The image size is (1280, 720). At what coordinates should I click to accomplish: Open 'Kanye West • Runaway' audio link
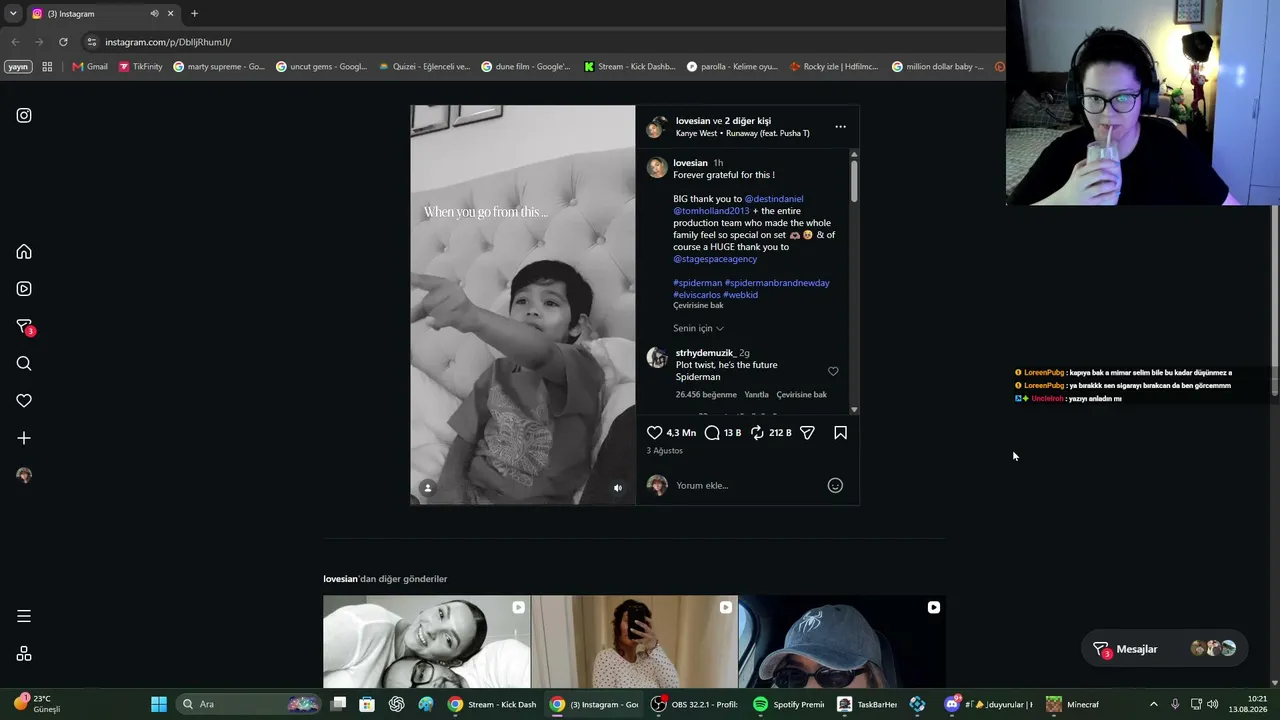point(743,133)
